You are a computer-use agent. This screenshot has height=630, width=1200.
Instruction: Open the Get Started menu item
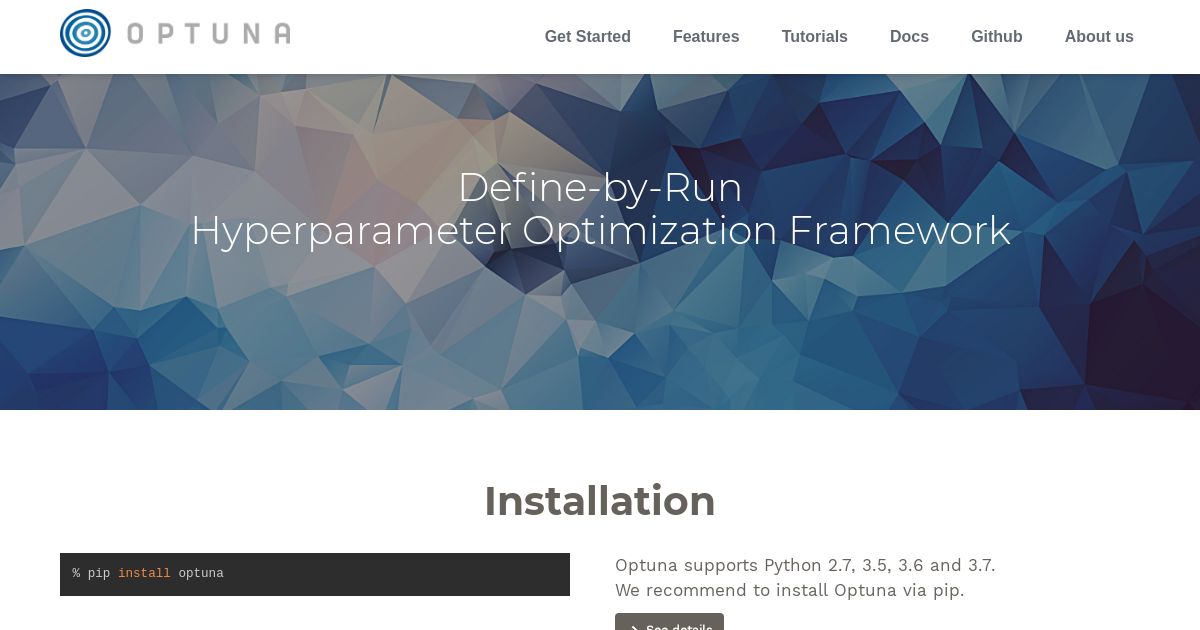(587, 37)
